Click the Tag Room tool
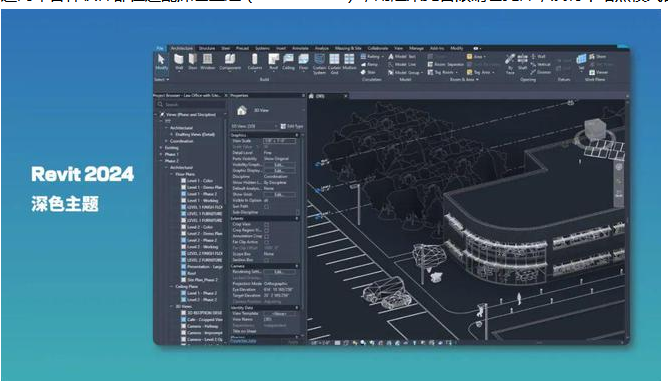Image resolution: width=668 pixels, height=381 pixels. pos(442,72)
